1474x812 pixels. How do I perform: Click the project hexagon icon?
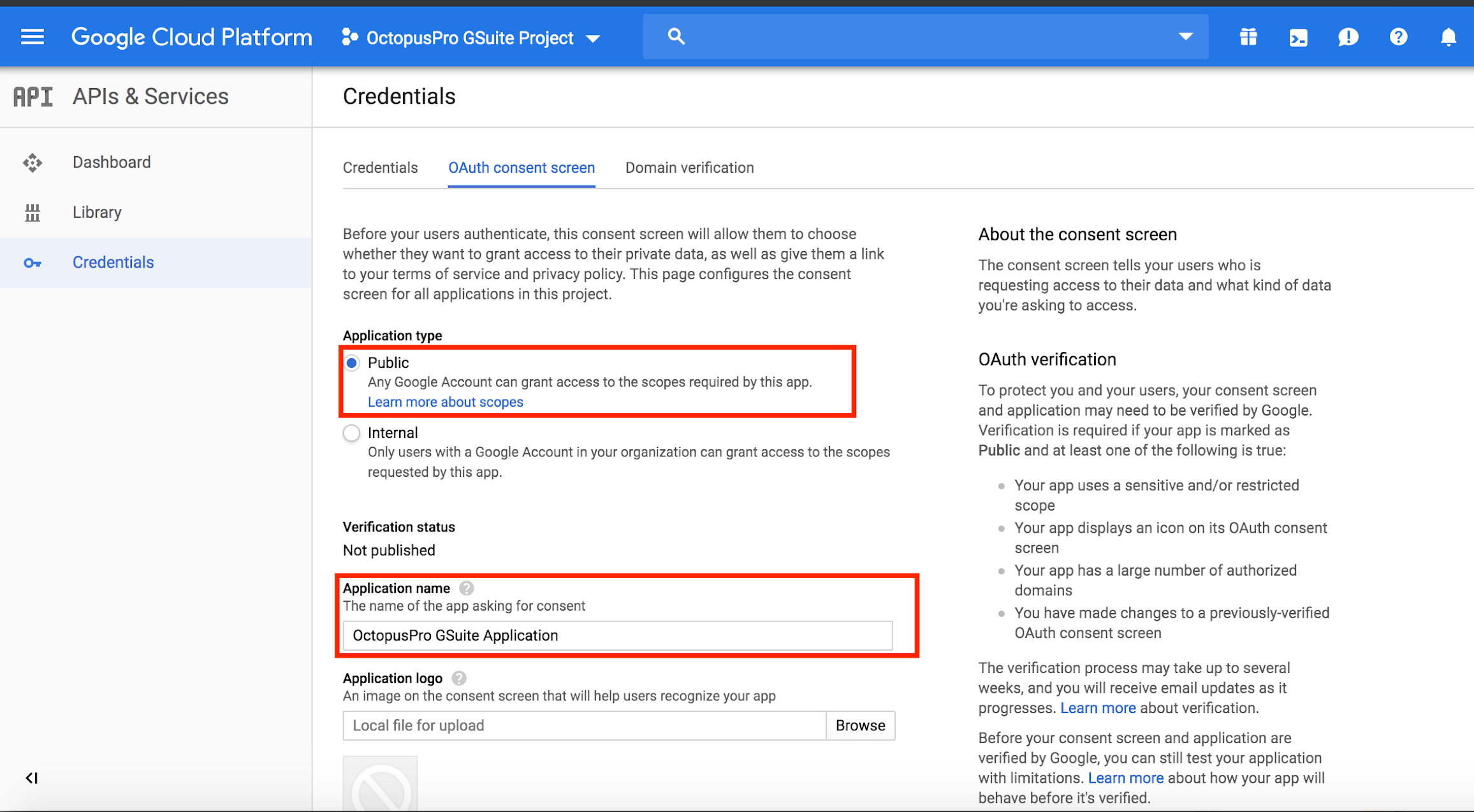(349, 37)
